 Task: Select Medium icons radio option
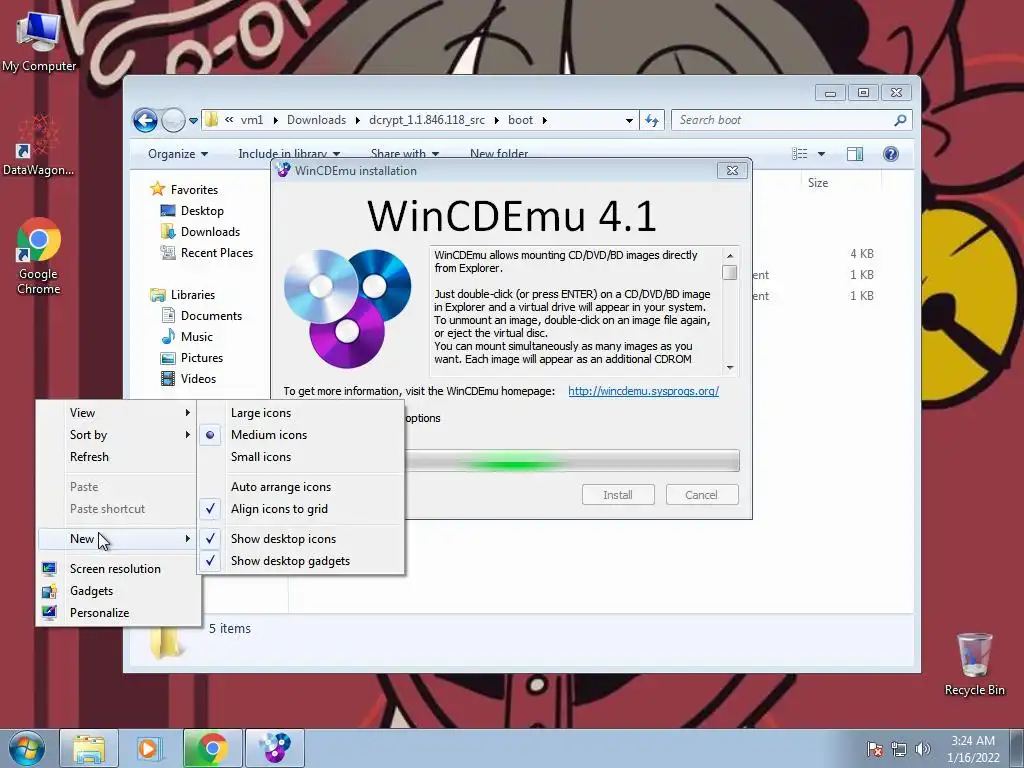[268, 435]
